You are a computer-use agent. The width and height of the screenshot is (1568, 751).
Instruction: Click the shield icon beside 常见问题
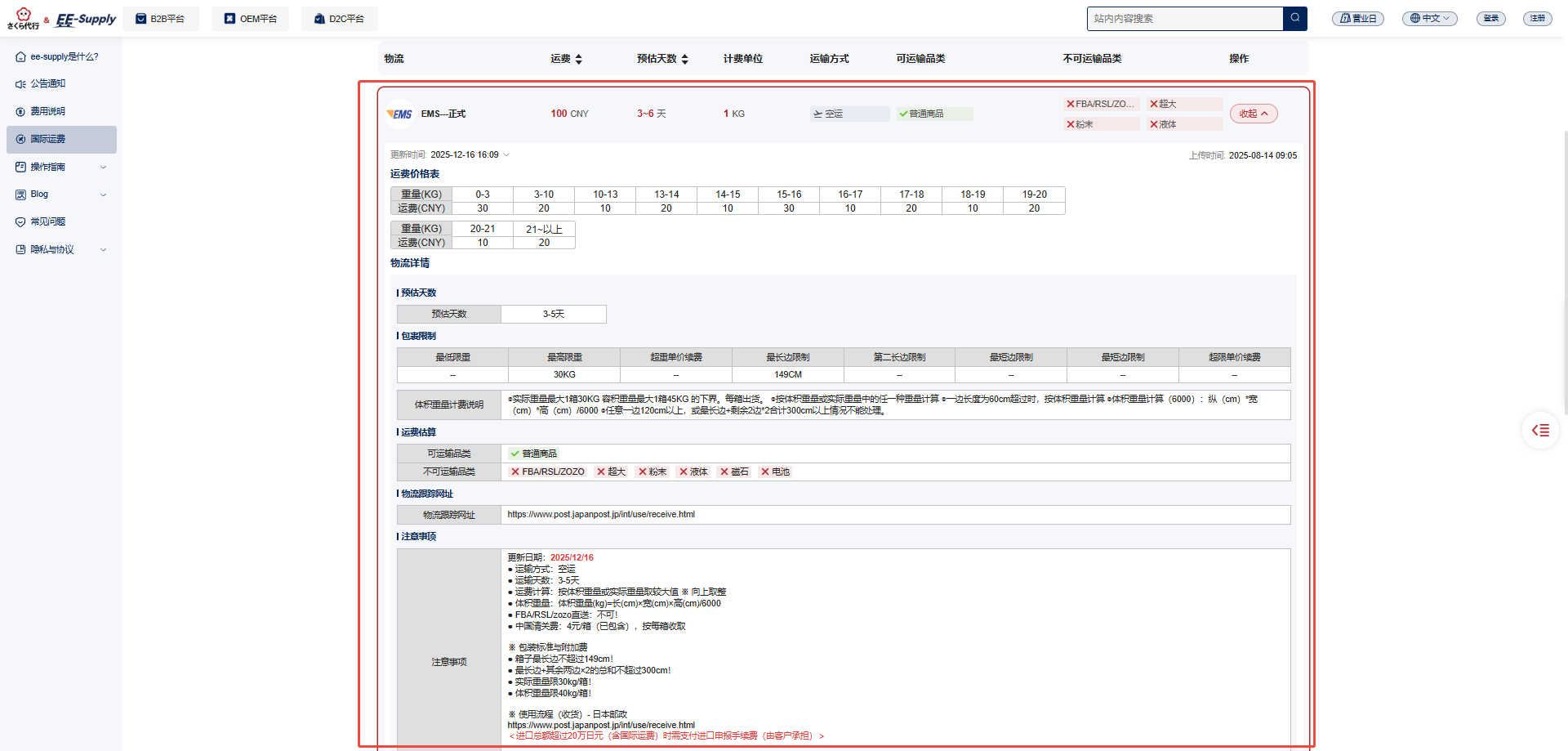(x=20, y=221)
